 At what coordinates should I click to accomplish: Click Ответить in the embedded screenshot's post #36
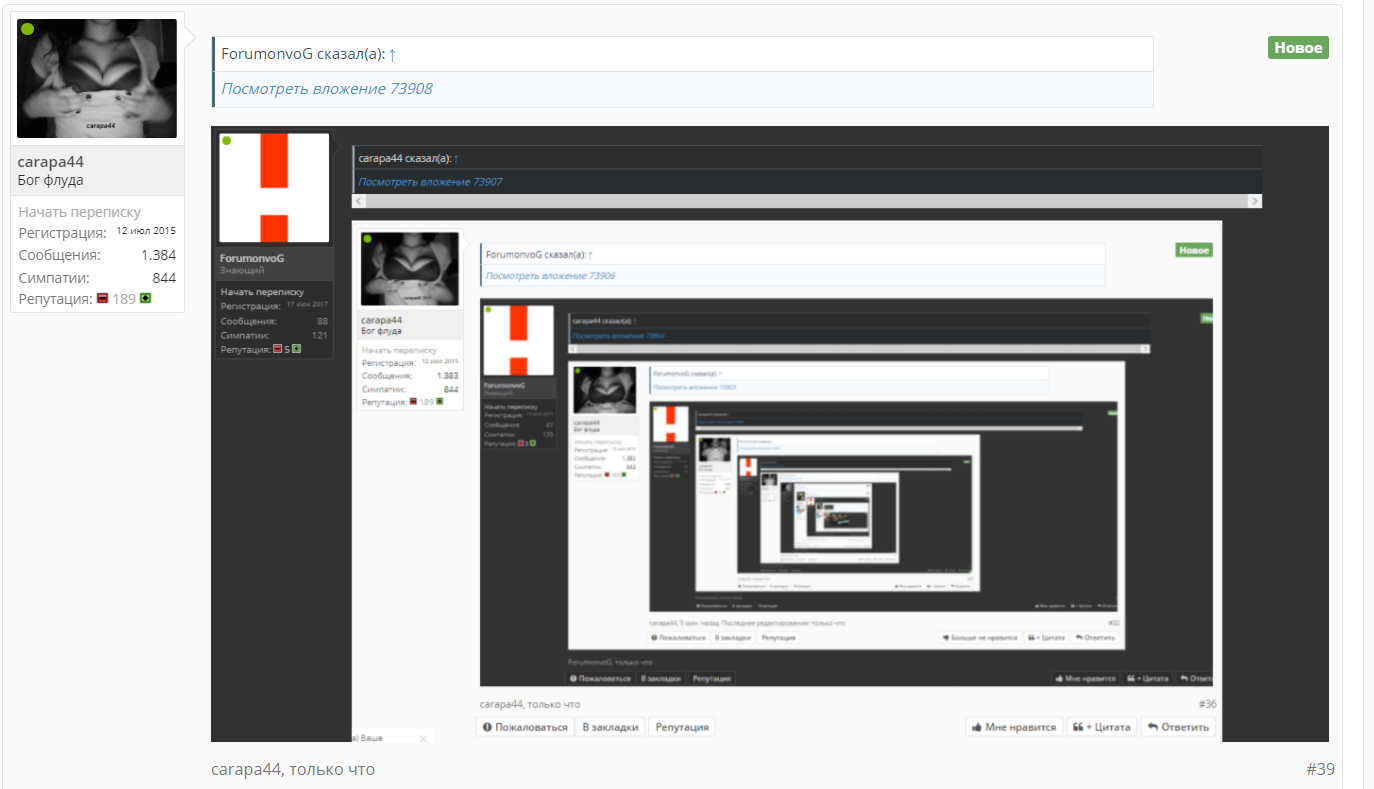tap(1179, 727)
